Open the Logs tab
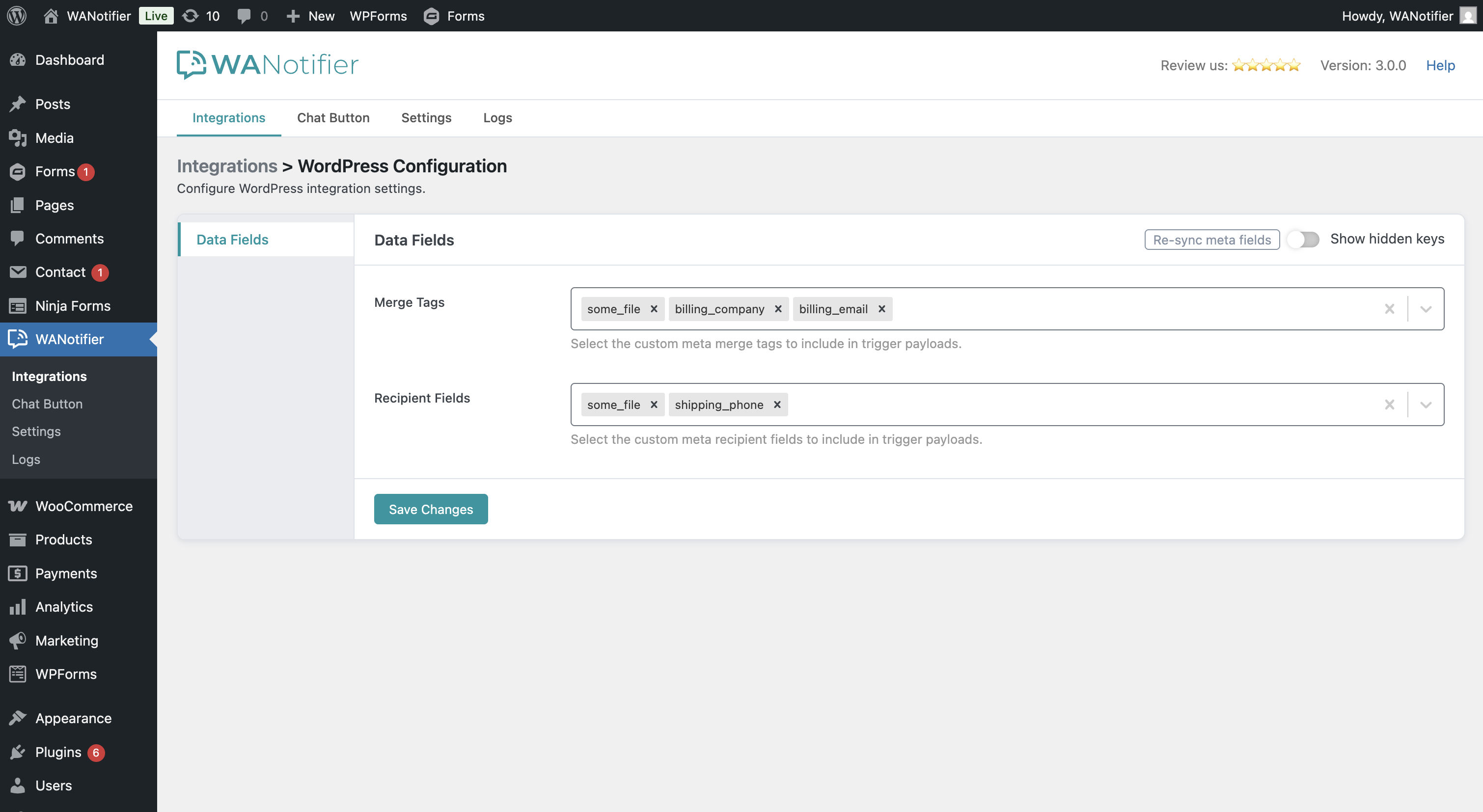The image size is (1483, 812). click(x=497, y=117)
